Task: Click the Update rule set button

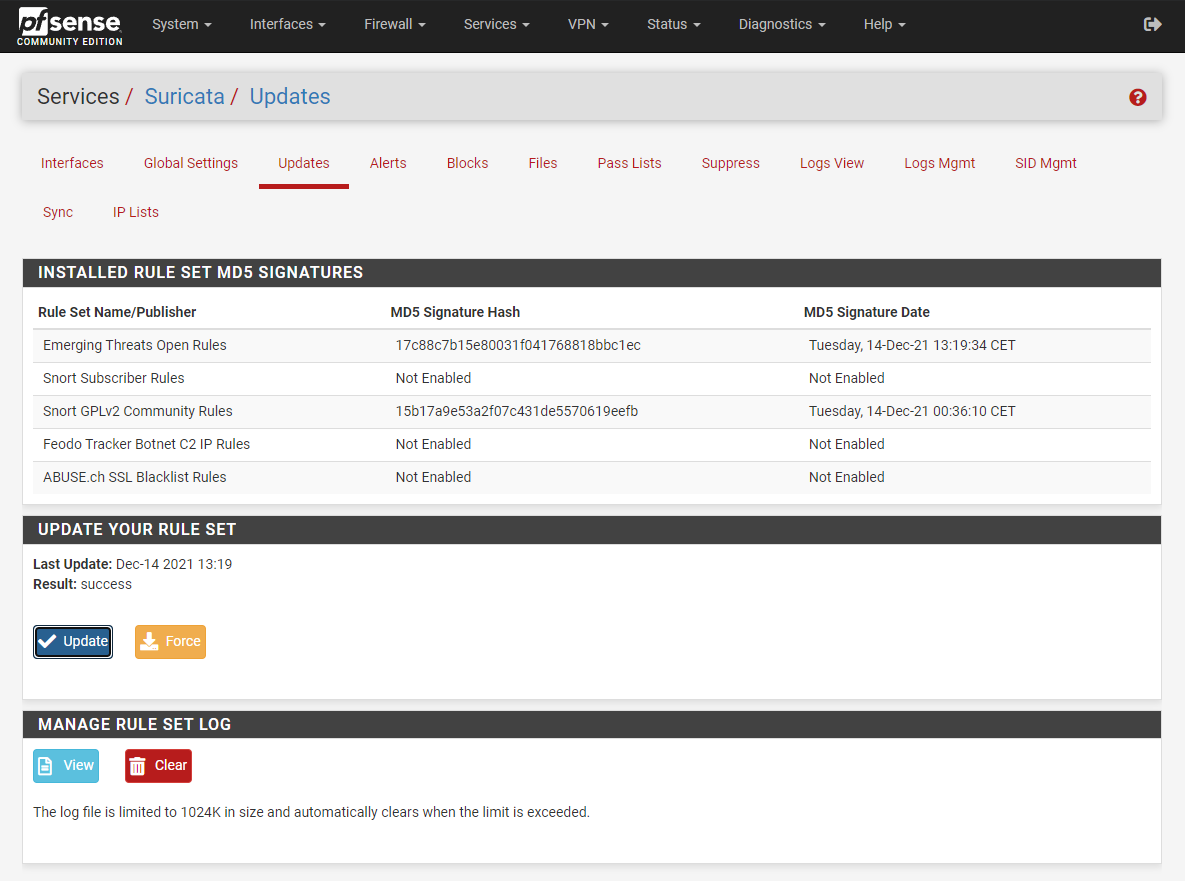Action: coord(73,642)
